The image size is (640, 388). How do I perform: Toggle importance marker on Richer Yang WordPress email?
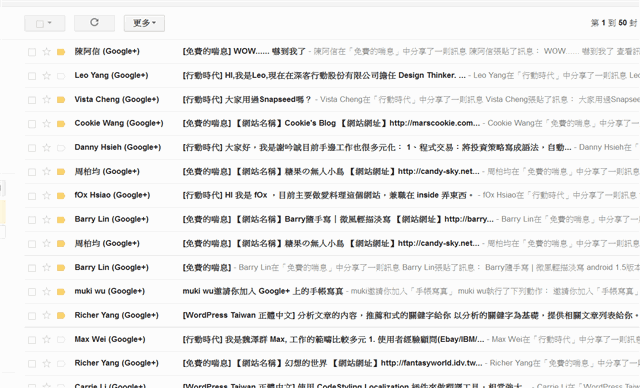click(x=61, y=315)
